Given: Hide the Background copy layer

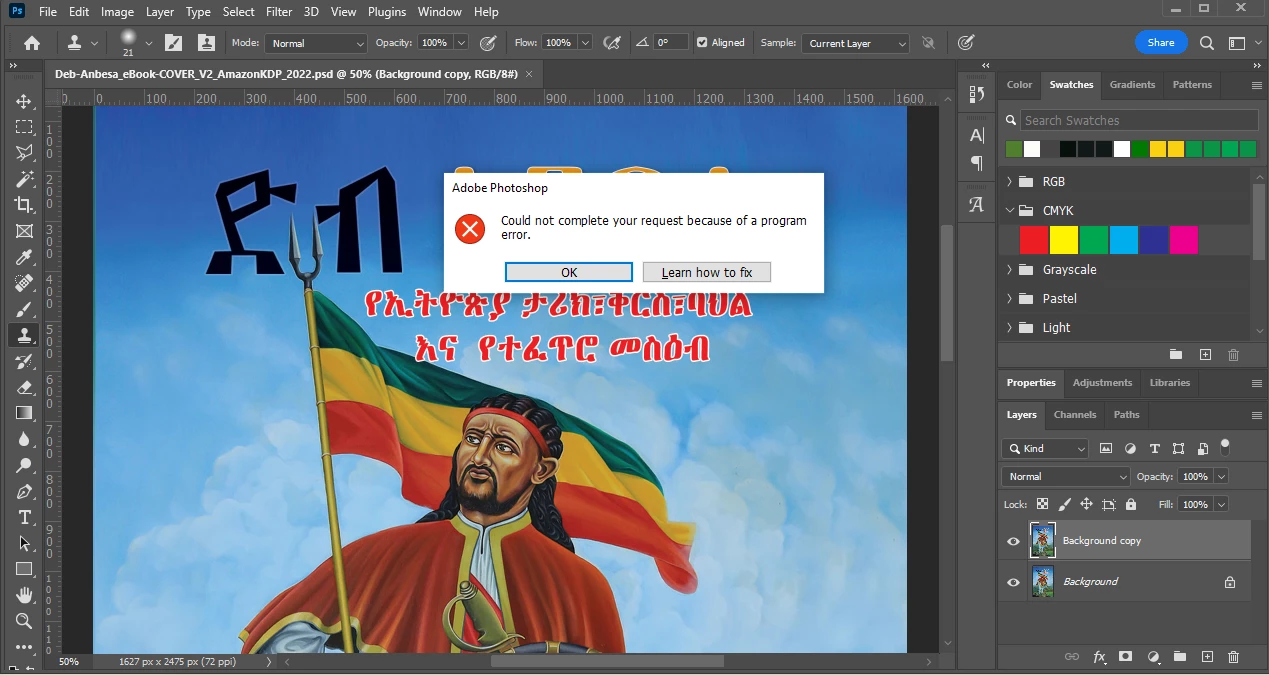Looking at the screenshot, I should (1013, 541).
